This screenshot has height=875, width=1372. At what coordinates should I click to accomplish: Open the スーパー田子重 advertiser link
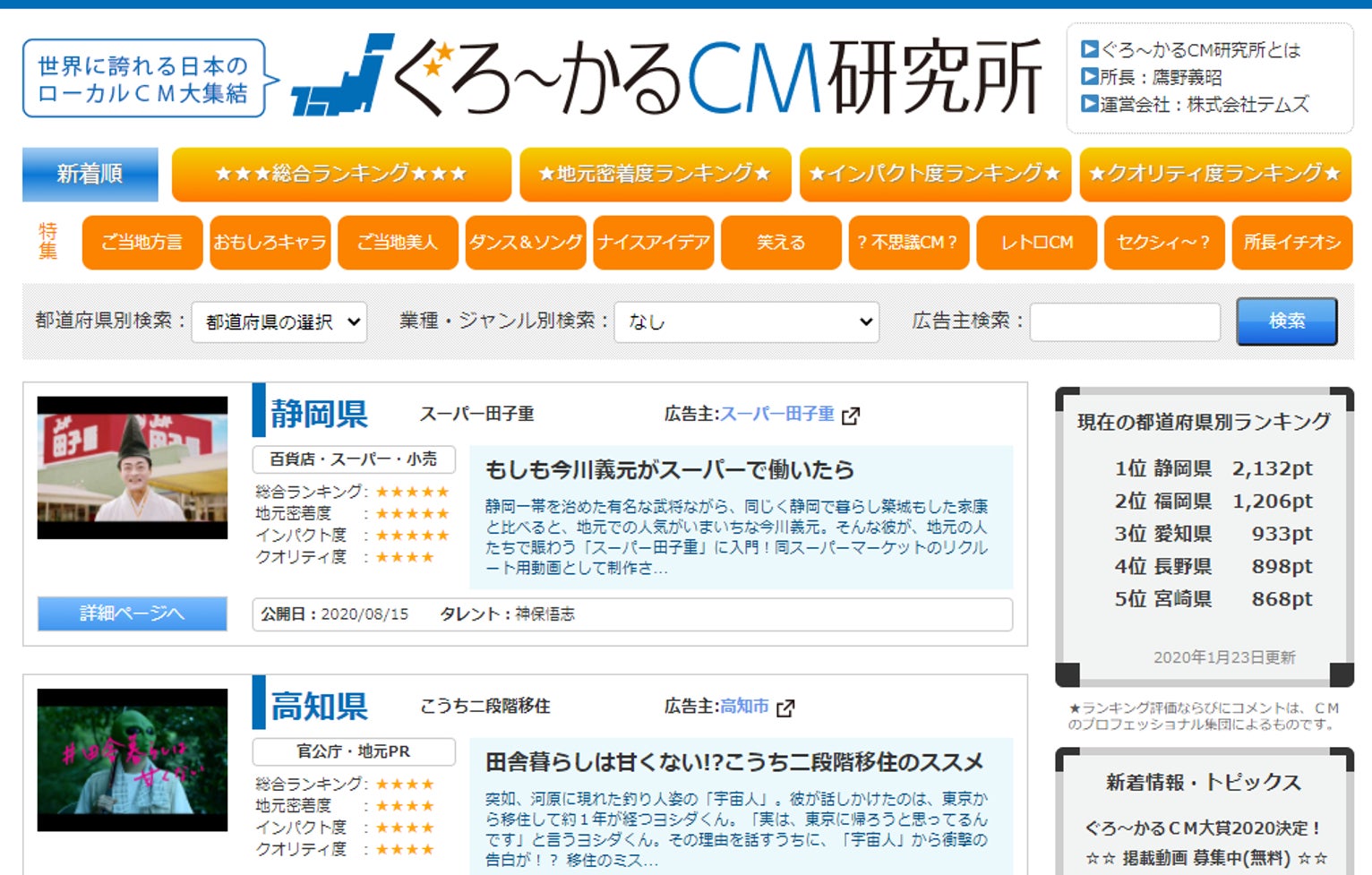tap(776, 414)
